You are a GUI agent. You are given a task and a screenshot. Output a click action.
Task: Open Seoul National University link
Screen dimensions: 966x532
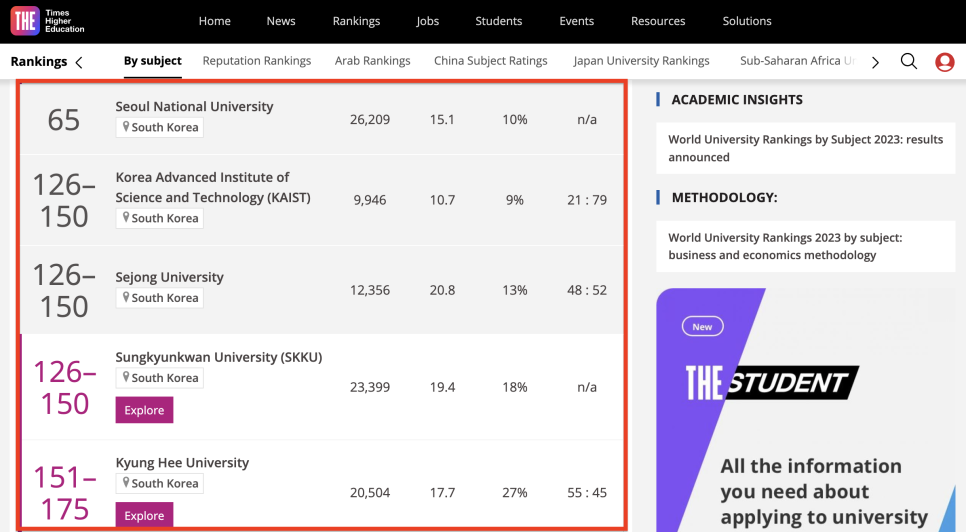pos(194,107)
